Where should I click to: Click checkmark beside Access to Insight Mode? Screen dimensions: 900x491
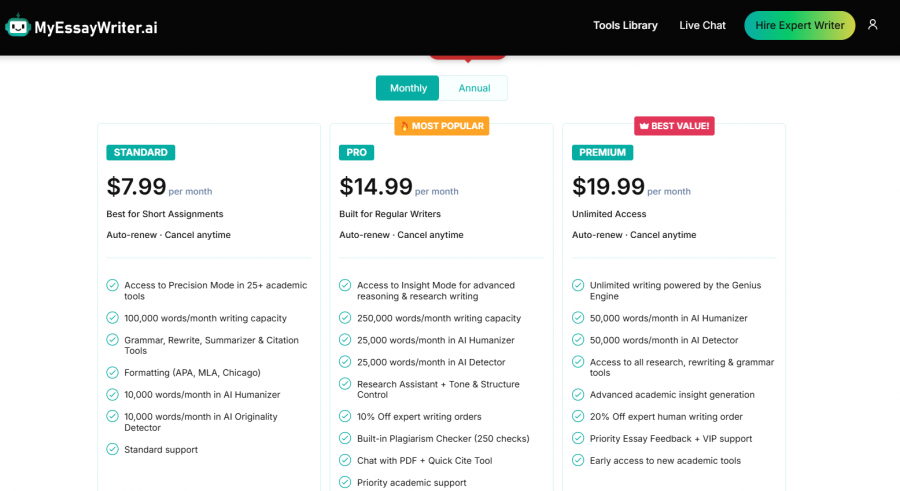point(345,285)
